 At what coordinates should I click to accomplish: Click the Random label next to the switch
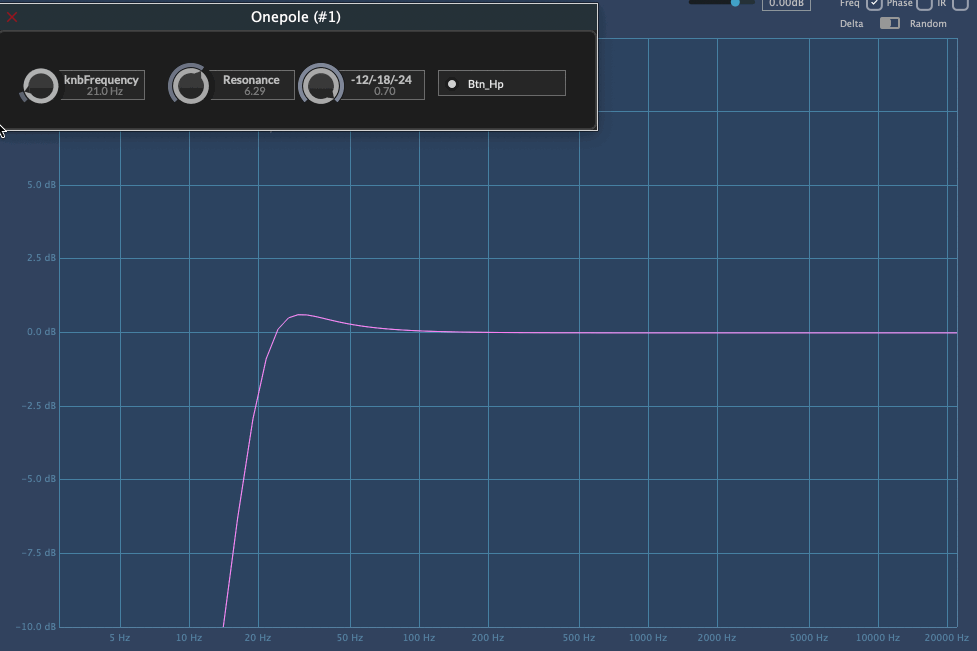click(928, 24)
